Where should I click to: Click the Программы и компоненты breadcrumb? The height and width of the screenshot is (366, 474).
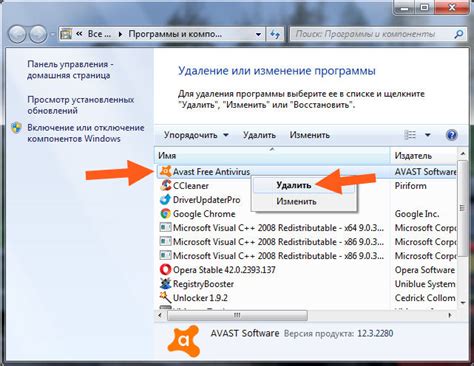175,34
